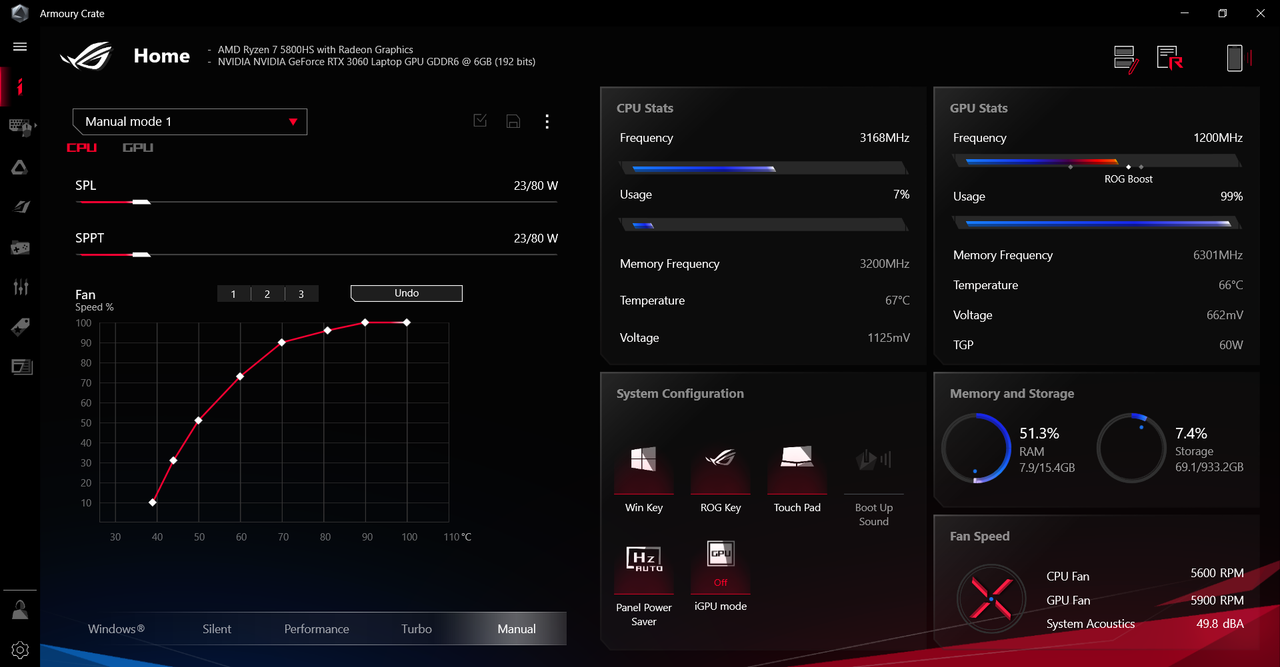Image resolution: width=1280 pixels, height=667 pixels.
Task: Open the user account icon
Action: point(20,609)
